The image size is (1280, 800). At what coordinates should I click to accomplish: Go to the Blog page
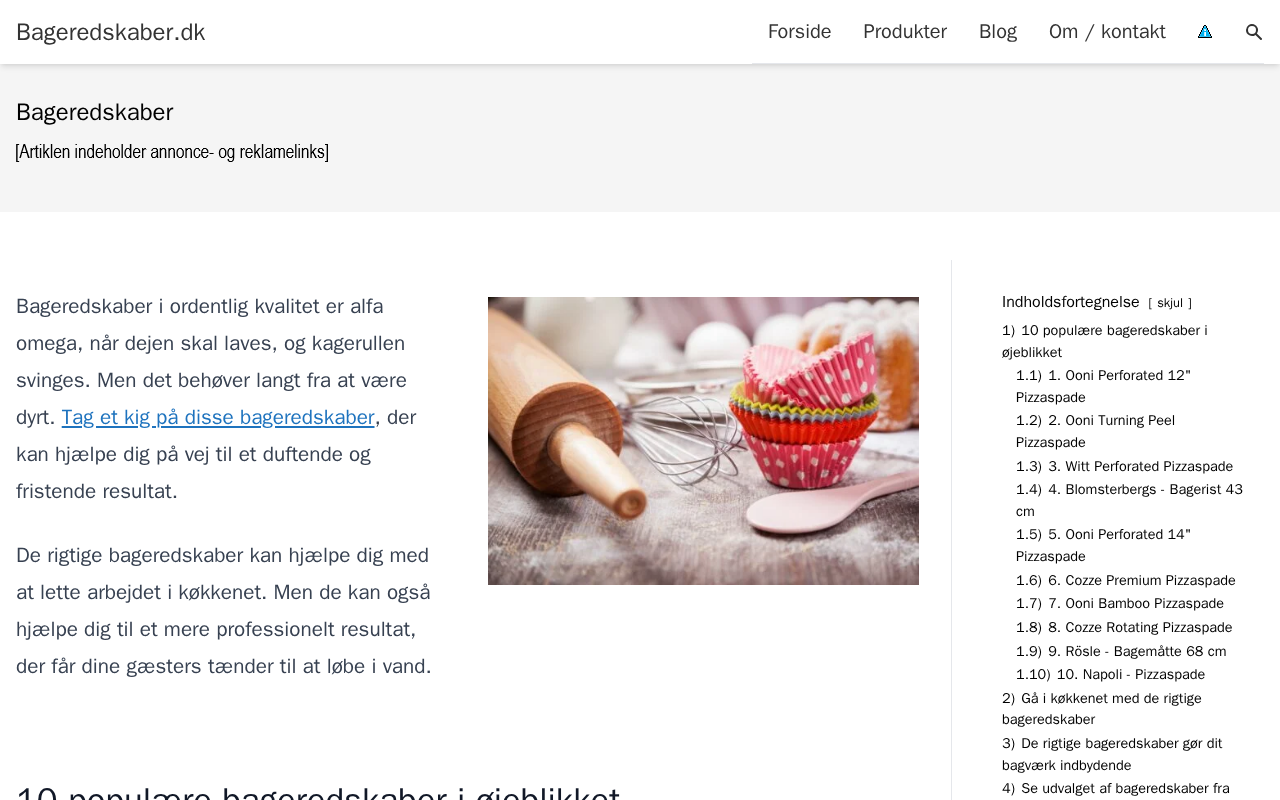point(998,32)
